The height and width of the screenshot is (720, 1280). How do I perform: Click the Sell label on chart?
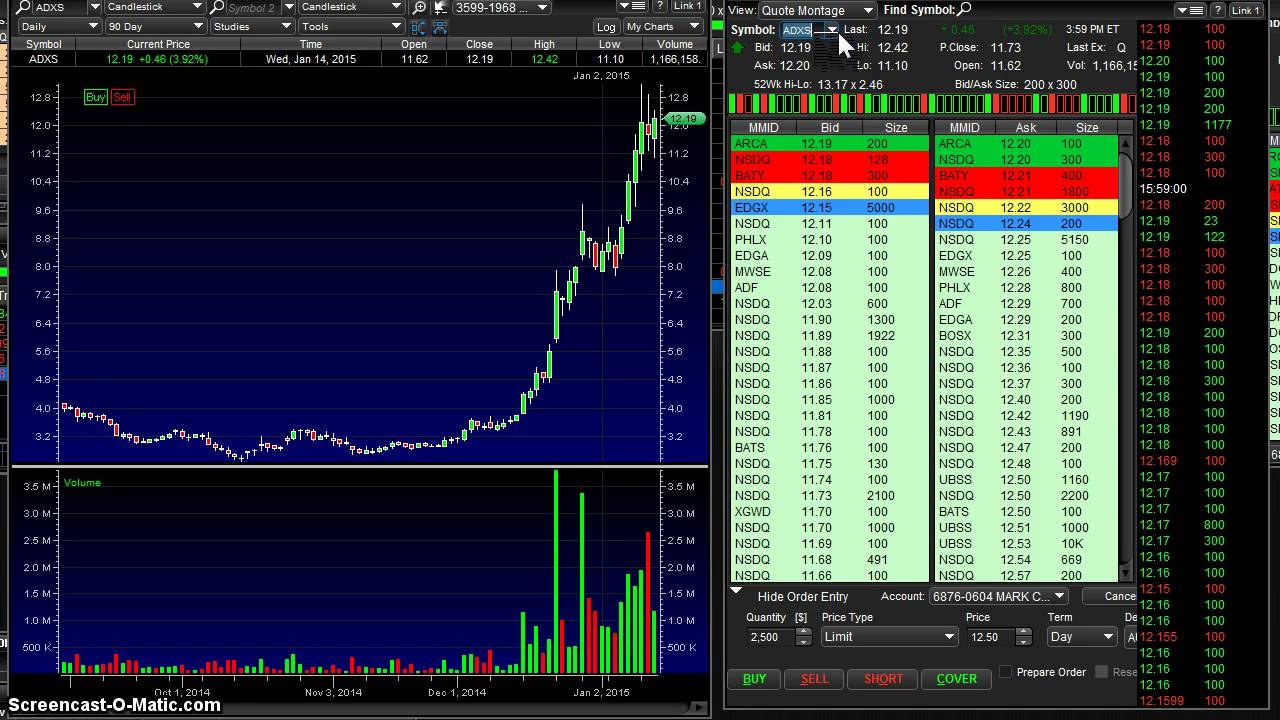[122, 97]
